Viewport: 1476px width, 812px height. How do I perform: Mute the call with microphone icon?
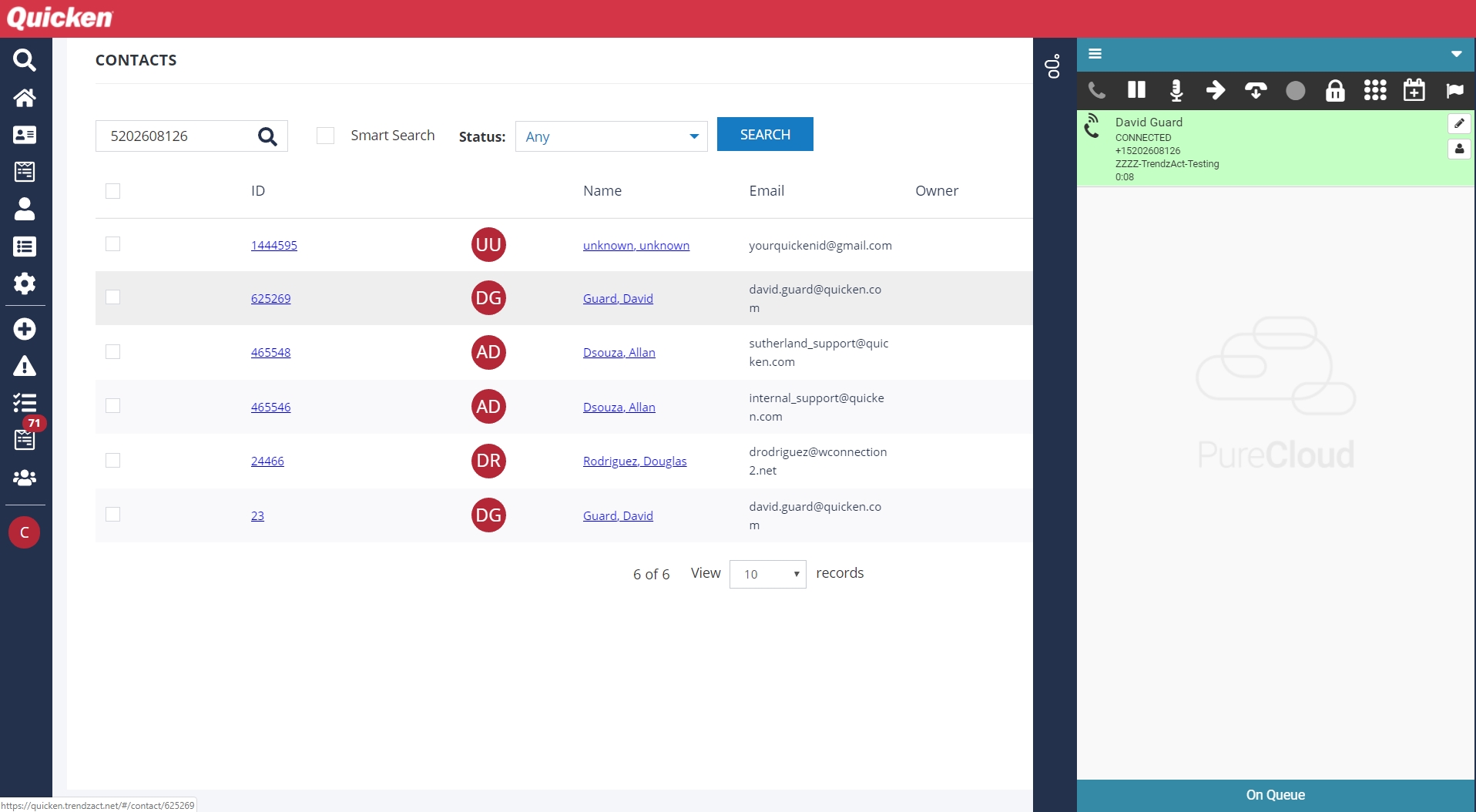click(1176, 90)
